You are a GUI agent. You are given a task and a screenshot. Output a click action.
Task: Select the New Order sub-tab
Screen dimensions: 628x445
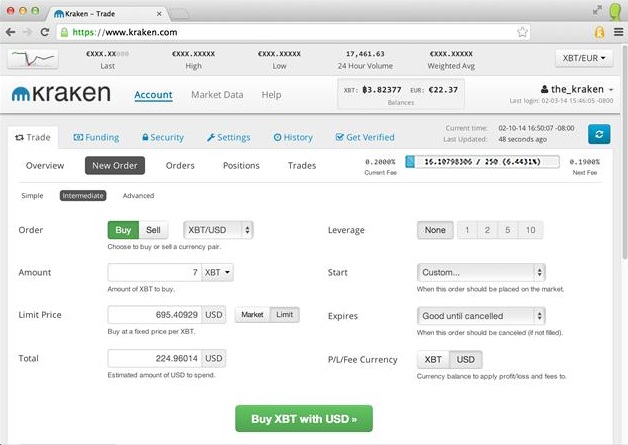[115, 165]
